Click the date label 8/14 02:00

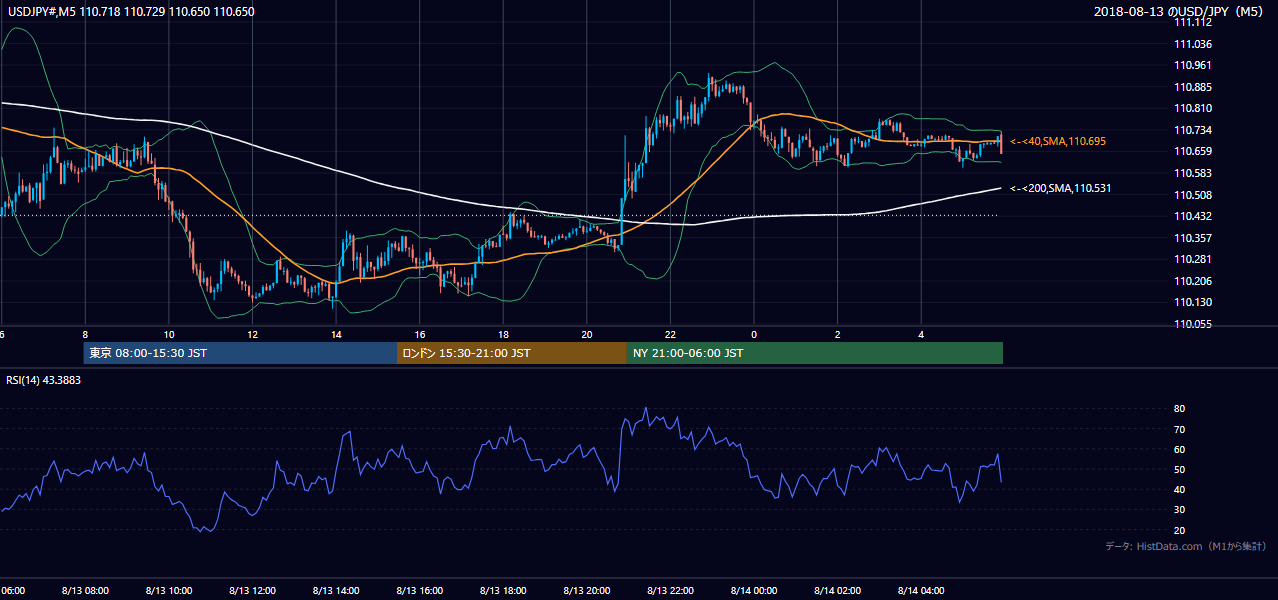pos(837,591)
